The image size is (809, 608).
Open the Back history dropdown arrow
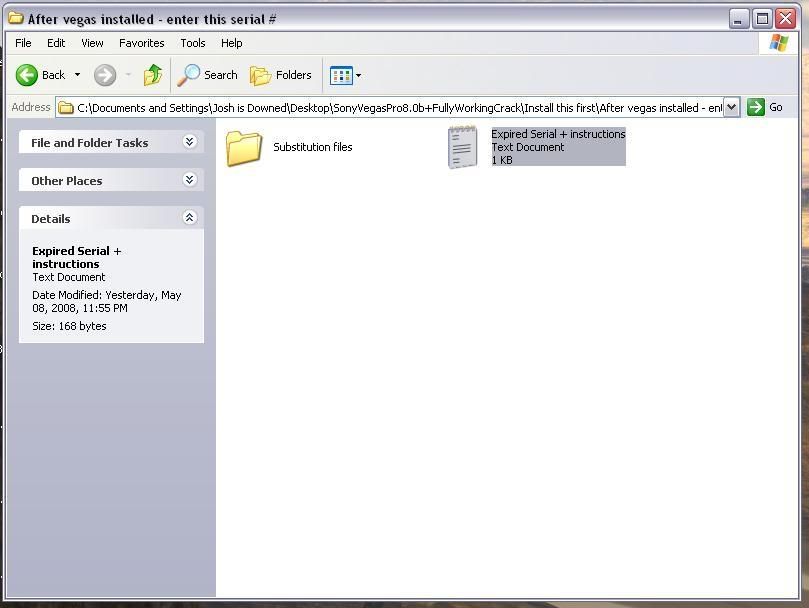(x=77, y=75)
